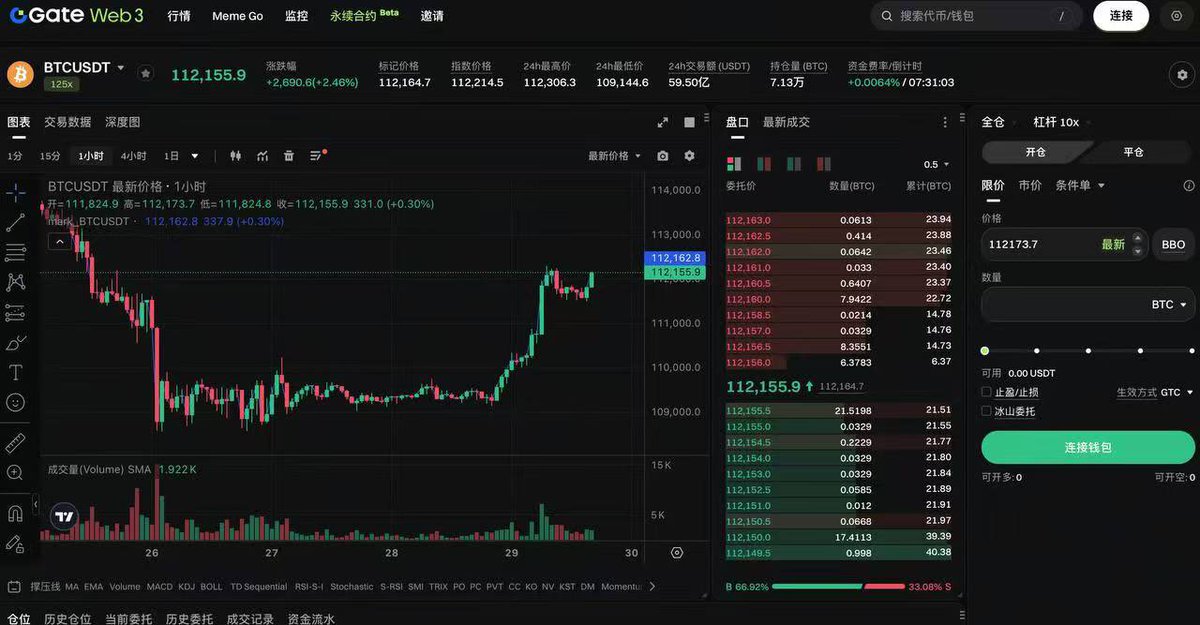Collapse the indicator legend chevron
Image resolution: width=1200 pixels, height=625 pixels.
click(x=58, y=241)
